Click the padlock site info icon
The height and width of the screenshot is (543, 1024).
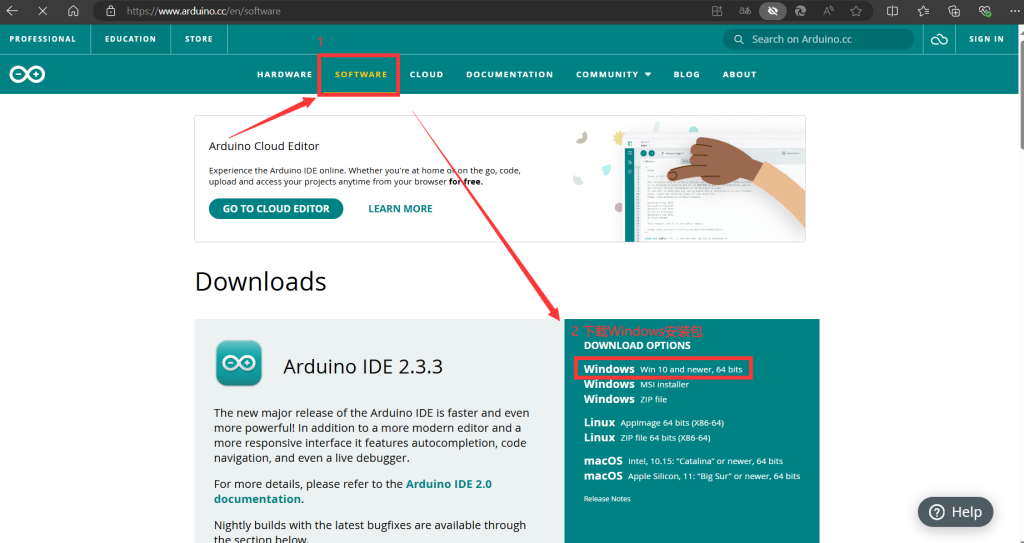pos(110,12)
